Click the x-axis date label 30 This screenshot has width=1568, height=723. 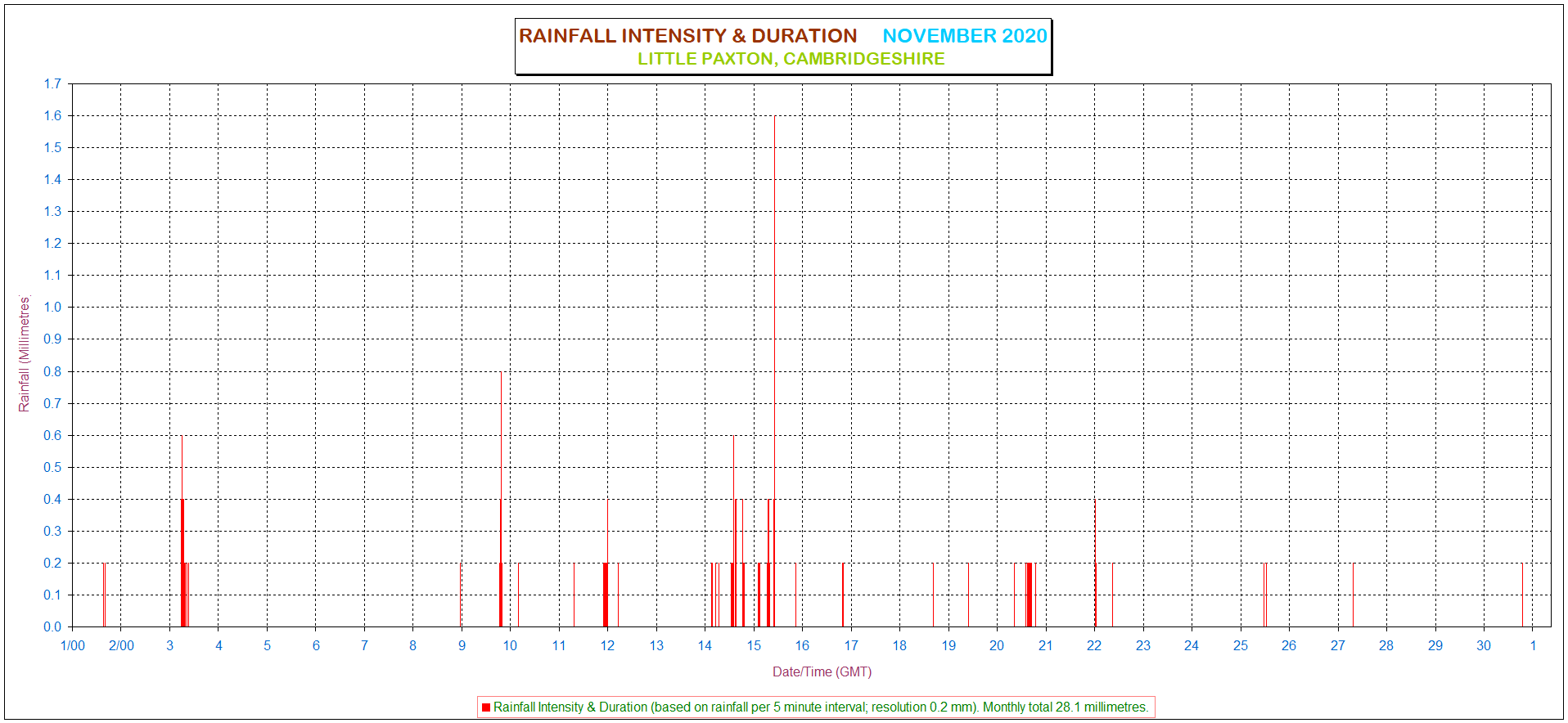(x=1484, y=645)
